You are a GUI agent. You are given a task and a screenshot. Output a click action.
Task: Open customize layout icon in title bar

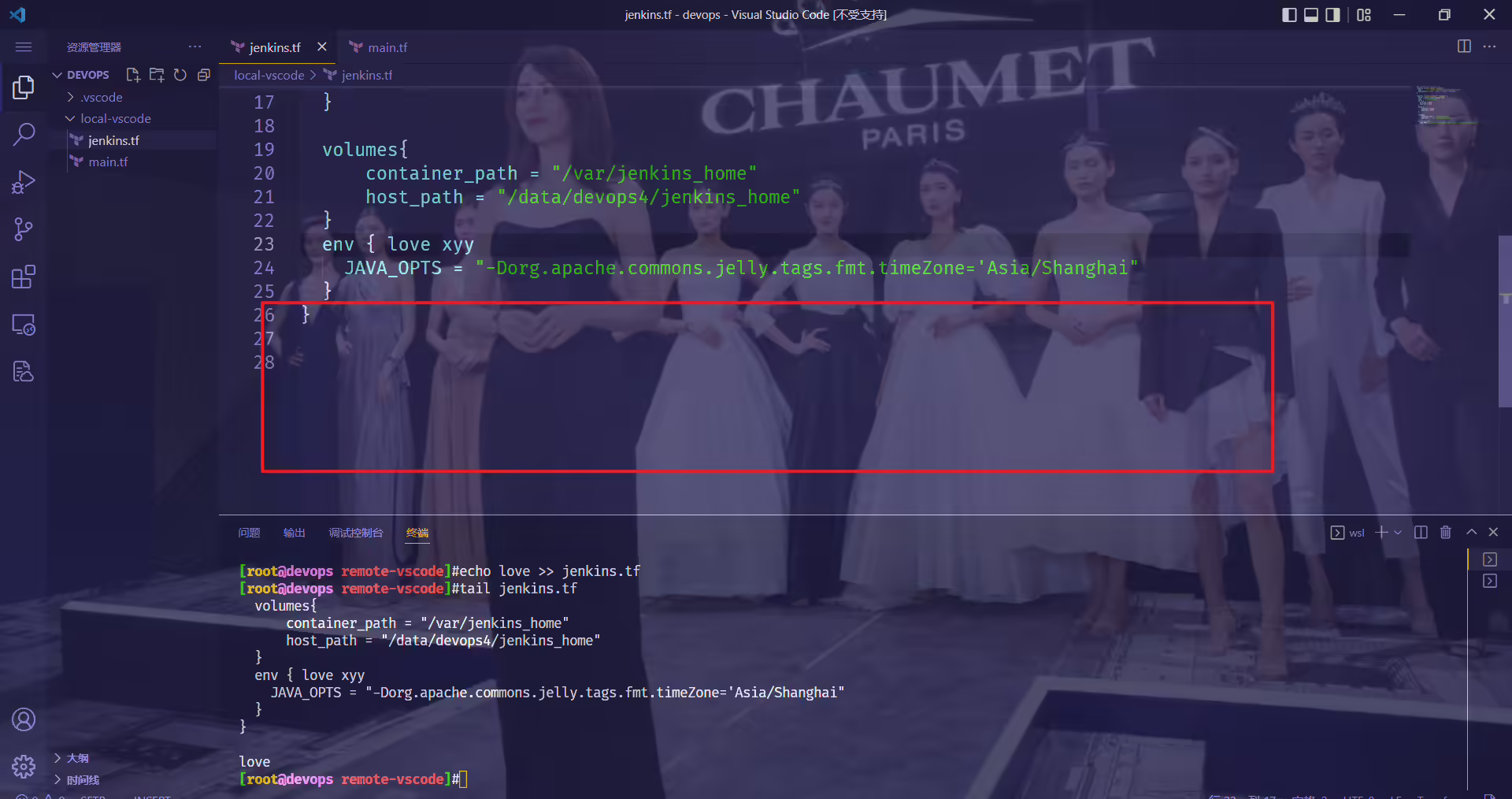pos(1364,15)
